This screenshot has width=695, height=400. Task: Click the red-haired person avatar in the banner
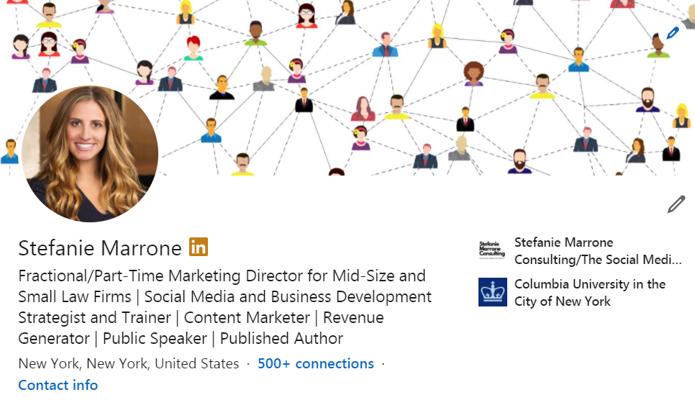coord(193,47)
